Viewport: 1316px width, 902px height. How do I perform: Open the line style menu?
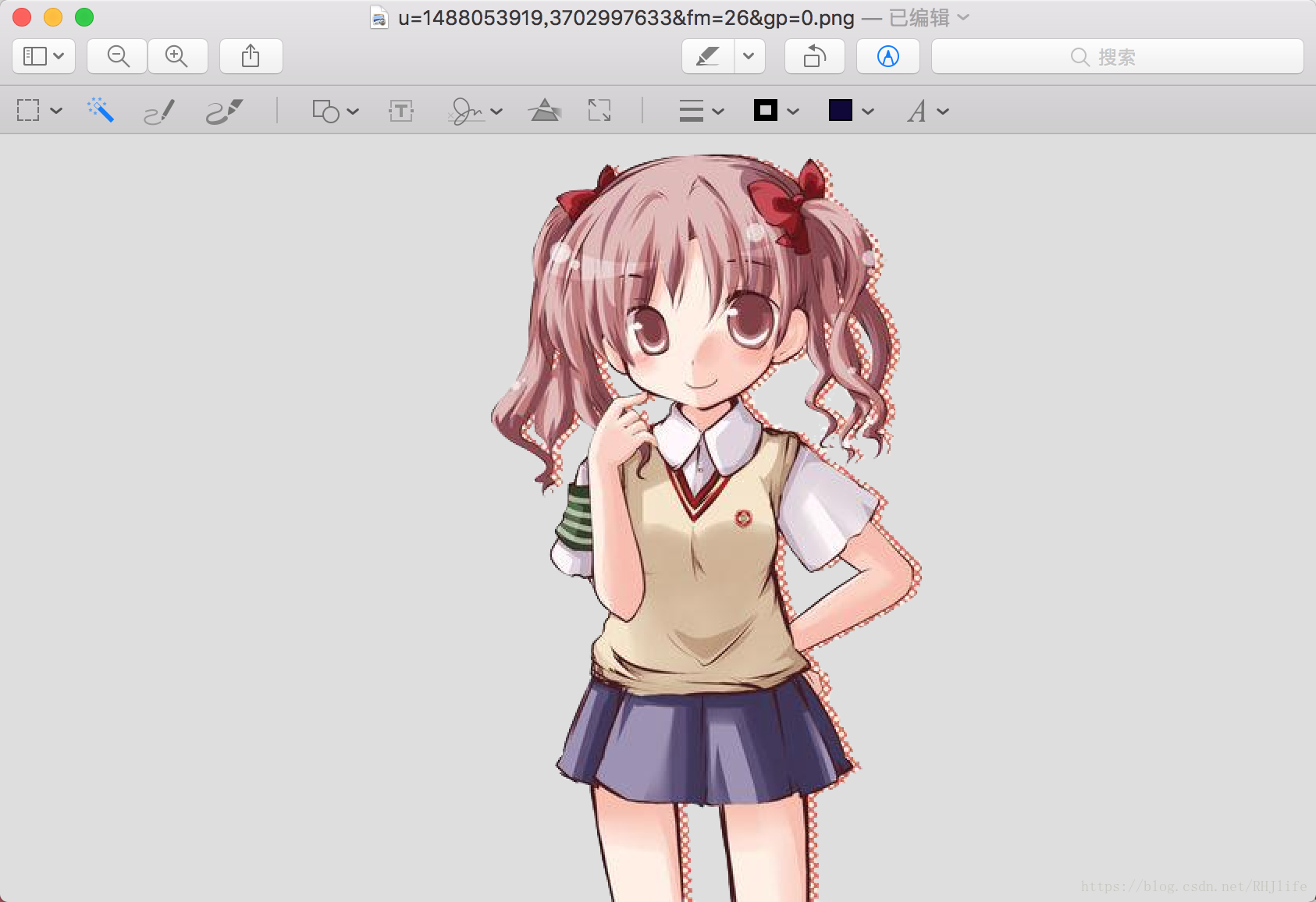[x=692, y=111]
